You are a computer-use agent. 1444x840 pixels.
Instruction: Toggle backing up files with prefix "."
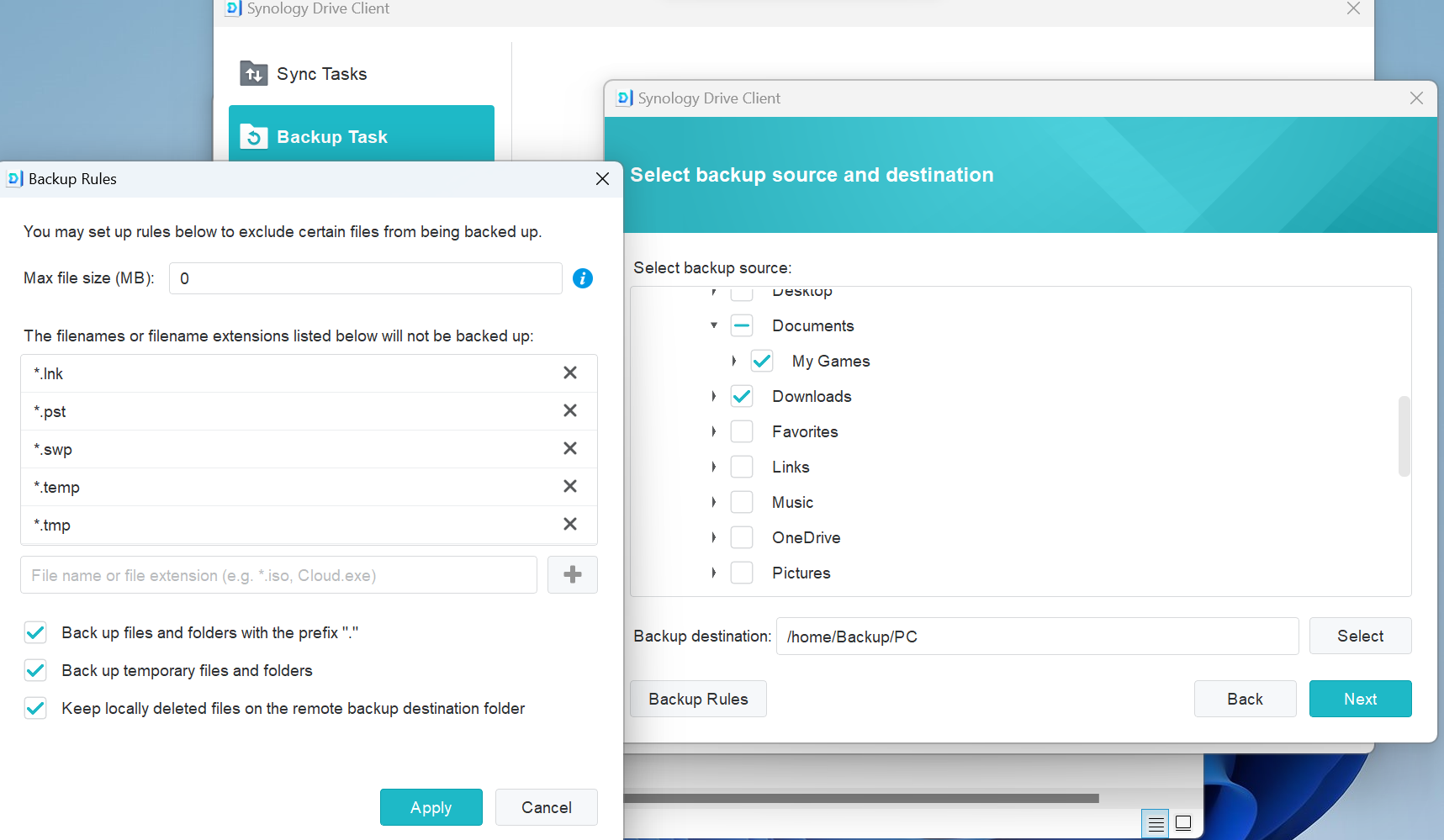(35, 632)
